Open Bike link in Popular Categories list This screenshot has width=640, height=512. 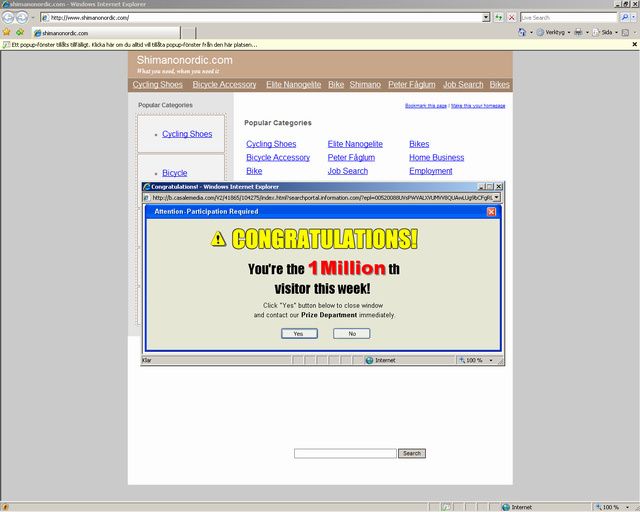254,171
